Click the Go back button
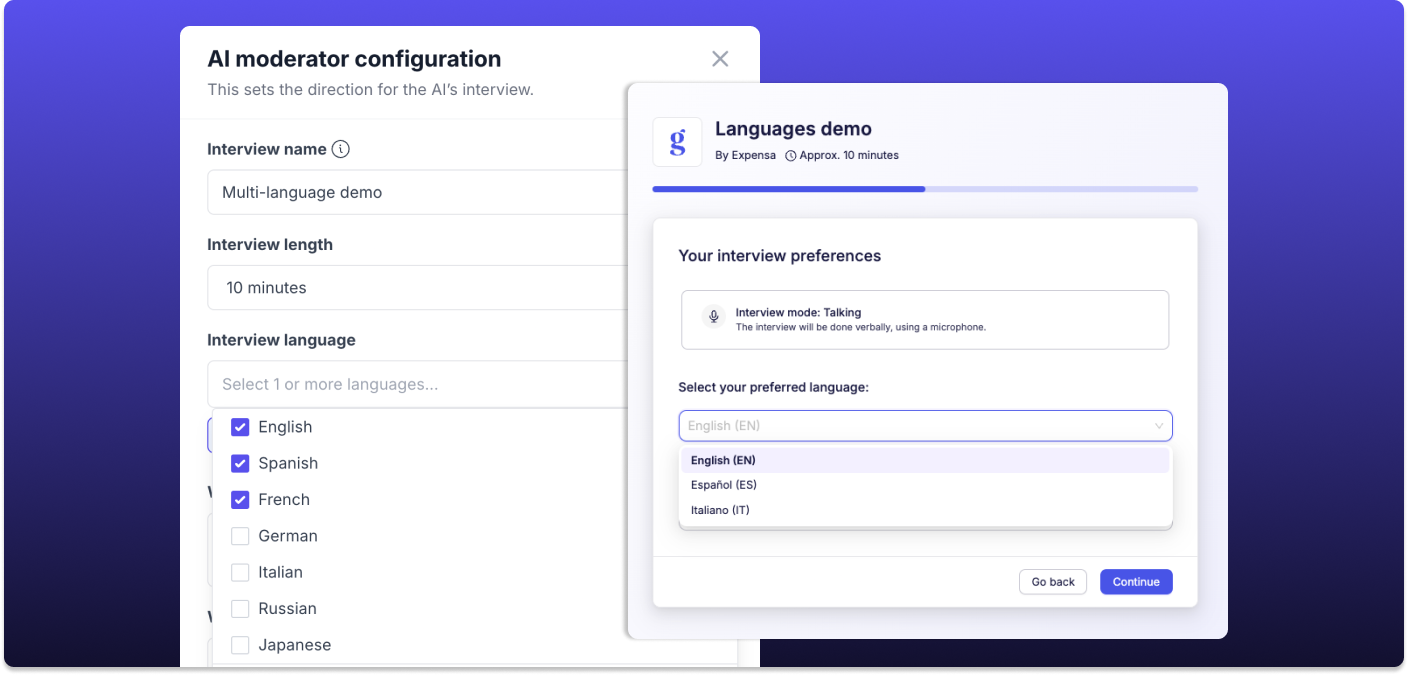The height and width of the screenshot is (675, 1408). click(x=1053, y=582)
